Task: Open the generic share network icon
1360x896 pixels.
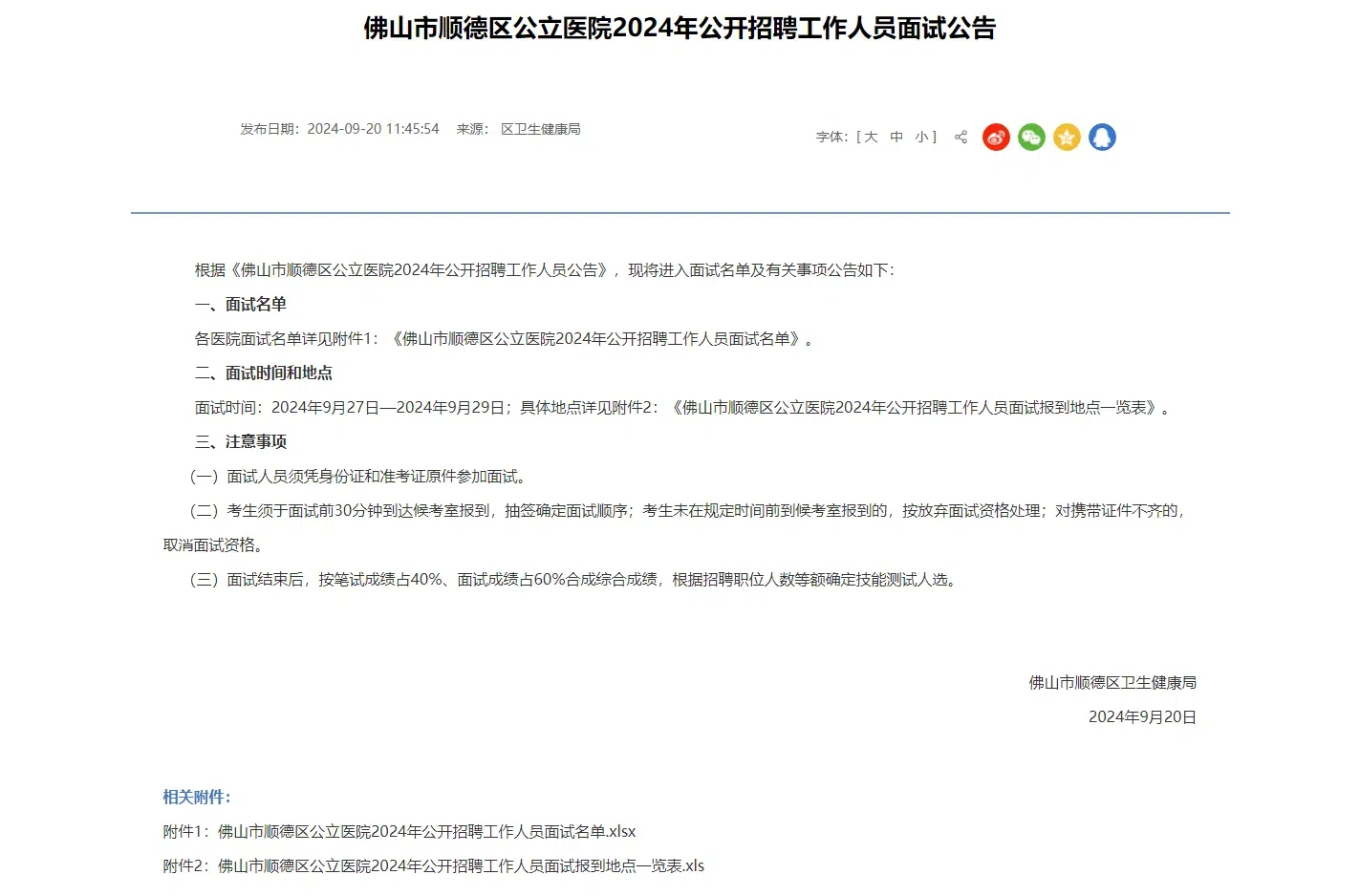Action: click(961, 137)
